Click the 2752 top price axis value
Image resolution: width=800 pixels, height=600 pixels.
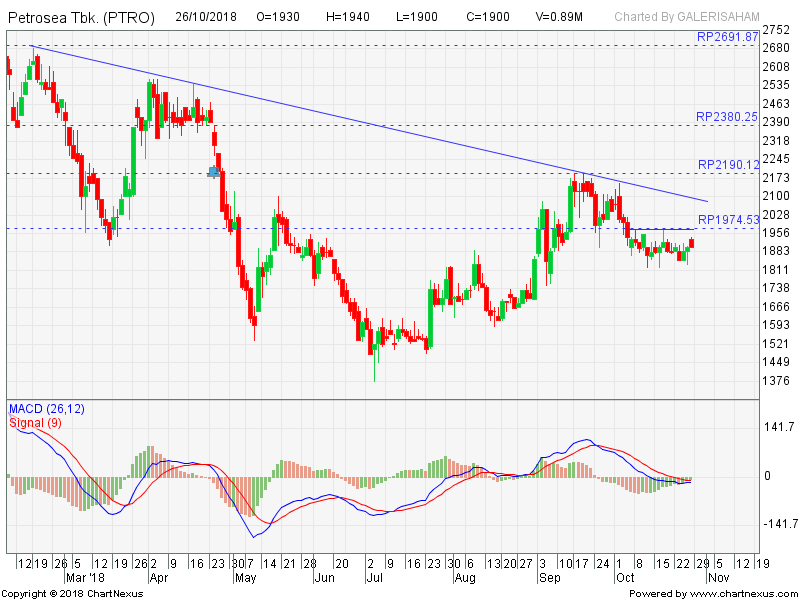click(x=777, y=30)
